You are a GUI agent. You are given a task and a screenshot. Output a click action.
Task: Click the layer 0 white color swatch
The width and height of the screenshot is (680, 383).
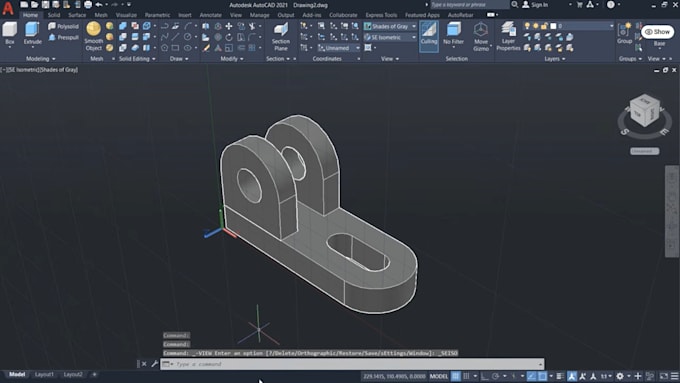point(553,26)
